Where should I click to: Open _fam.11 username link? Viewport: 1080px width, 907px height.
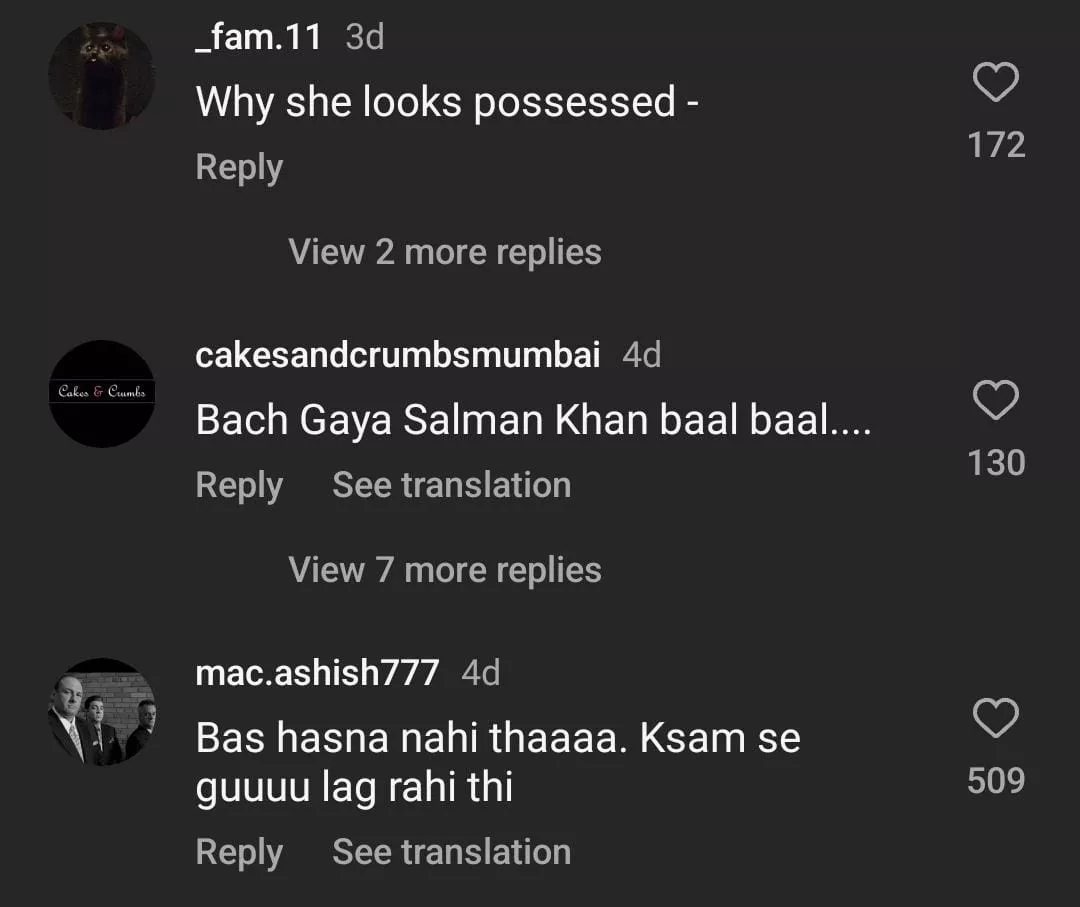click(259, 38)
